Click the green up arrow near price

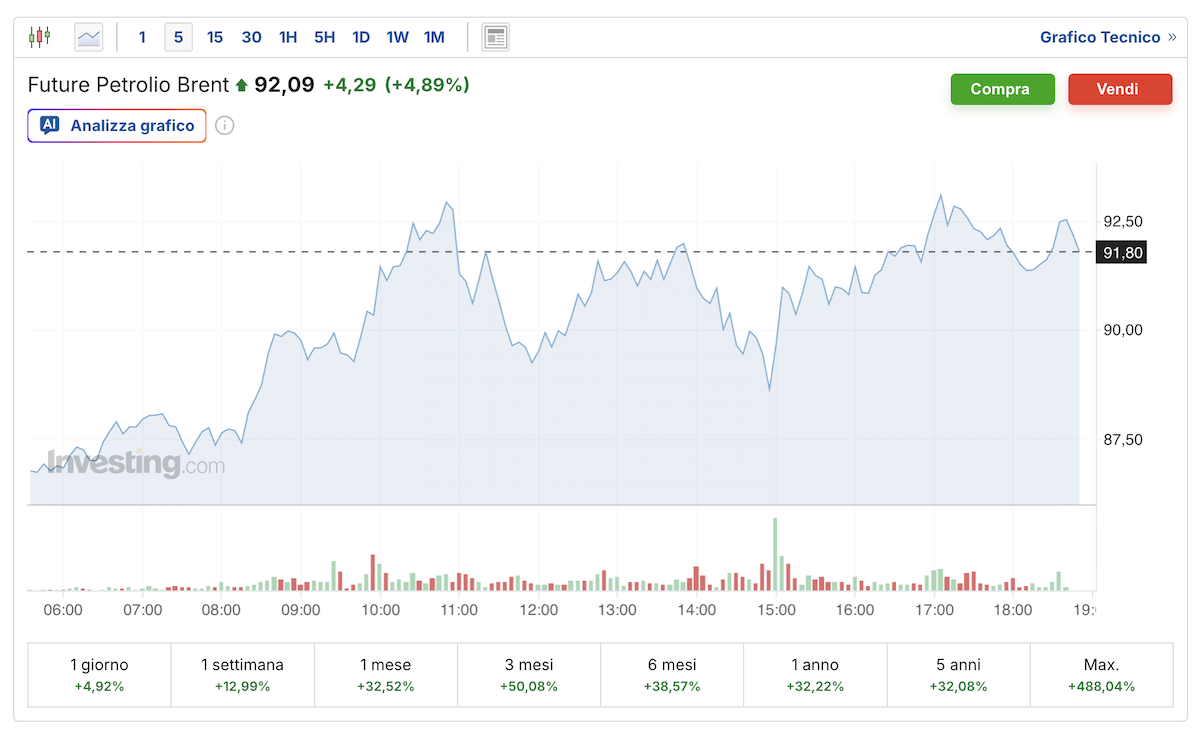pos(241,86)
